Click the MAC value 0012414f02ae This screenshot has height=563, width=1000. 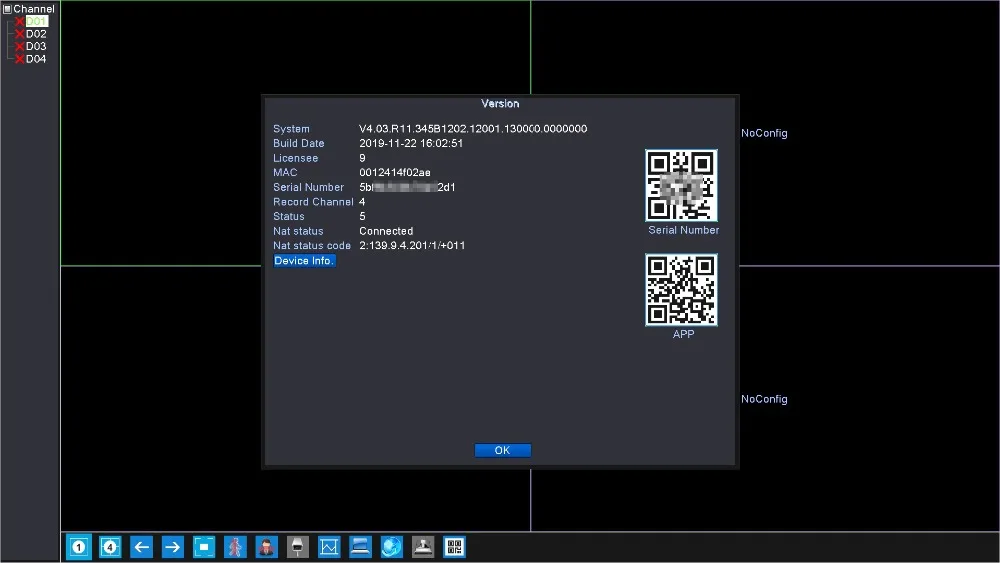[395, 173]
